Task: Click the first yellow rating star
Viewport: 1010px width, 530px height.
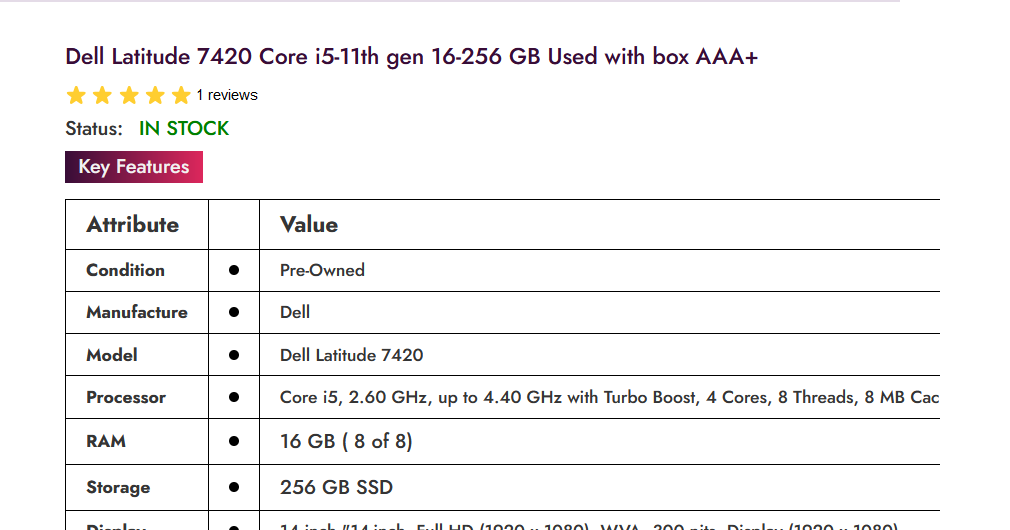Action: click(76, 96)
